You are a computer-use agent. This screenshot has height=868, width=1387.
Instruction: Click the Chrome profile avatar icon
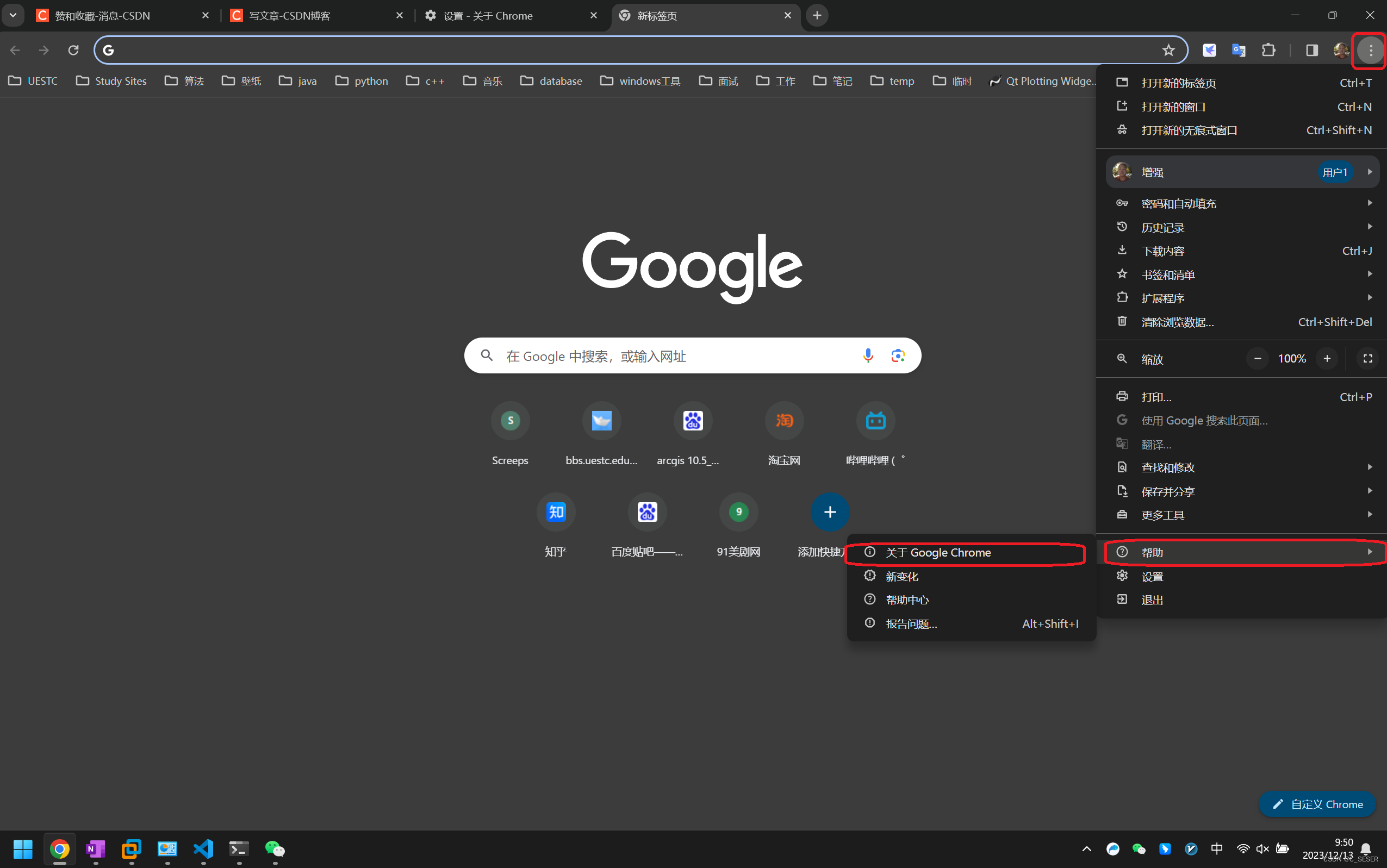click(1341, 51)
